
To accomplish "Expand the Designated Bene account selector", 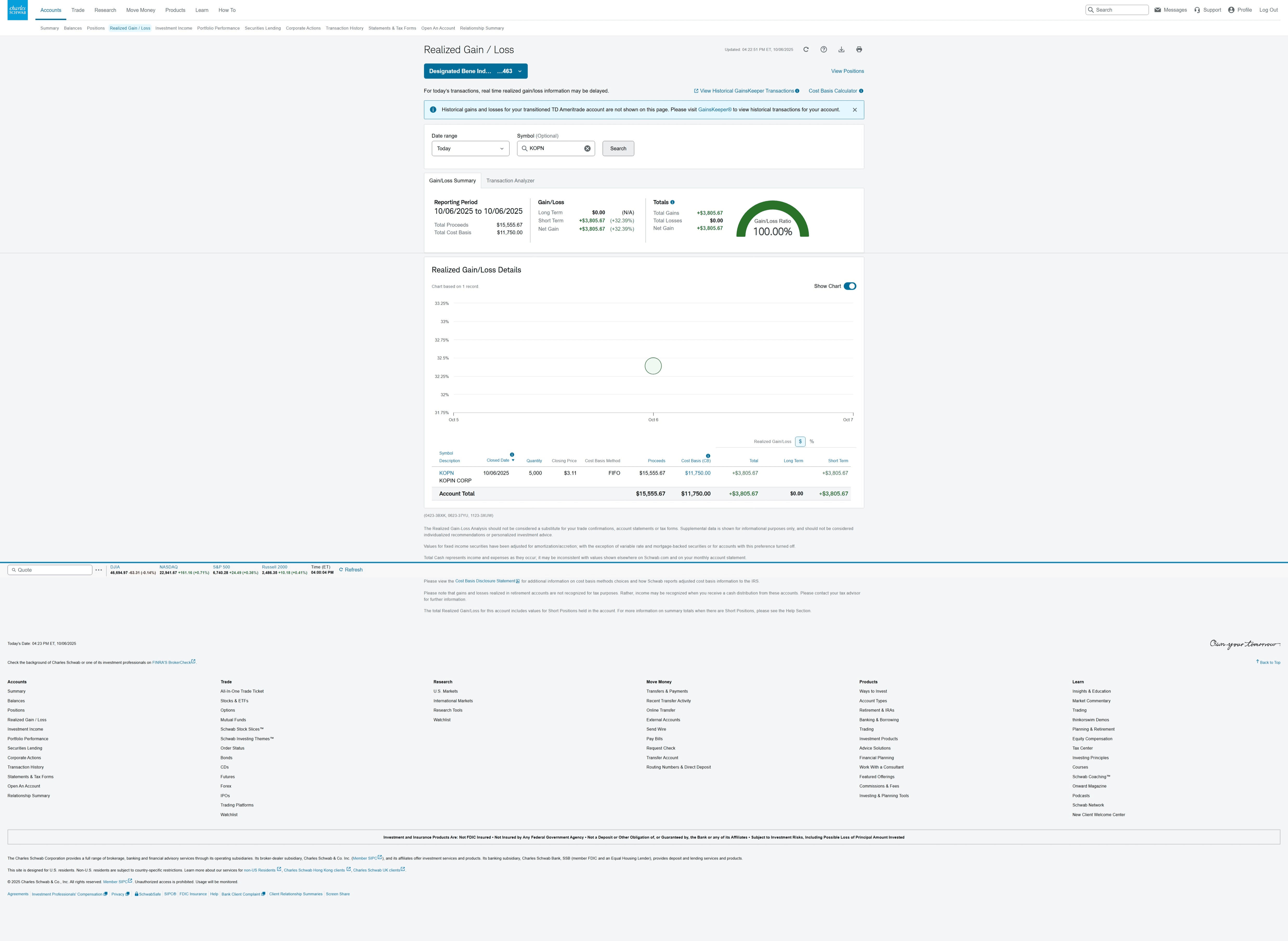I will (475, 71).
